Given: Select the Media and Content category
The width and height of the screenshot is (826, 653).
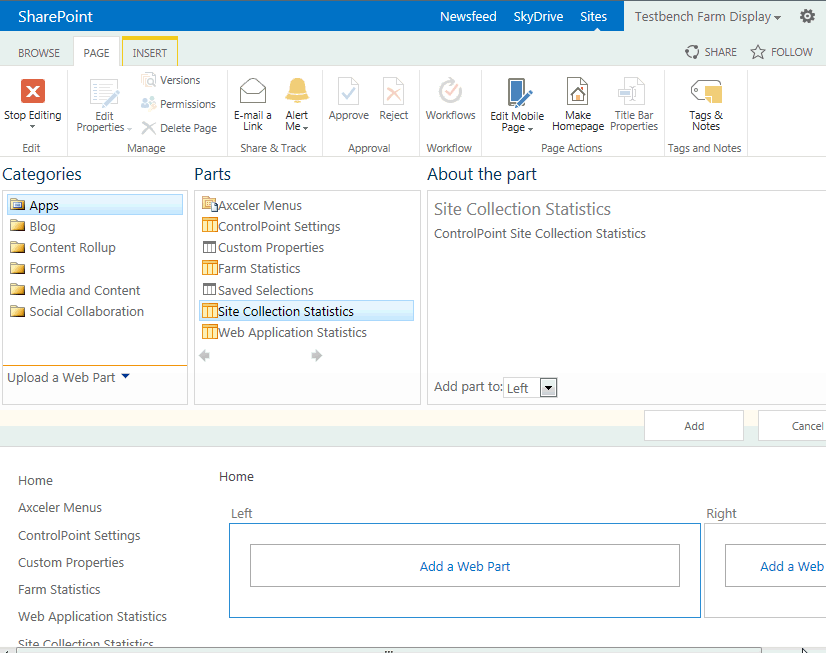Looking at the screenshot, I should 85,290.
